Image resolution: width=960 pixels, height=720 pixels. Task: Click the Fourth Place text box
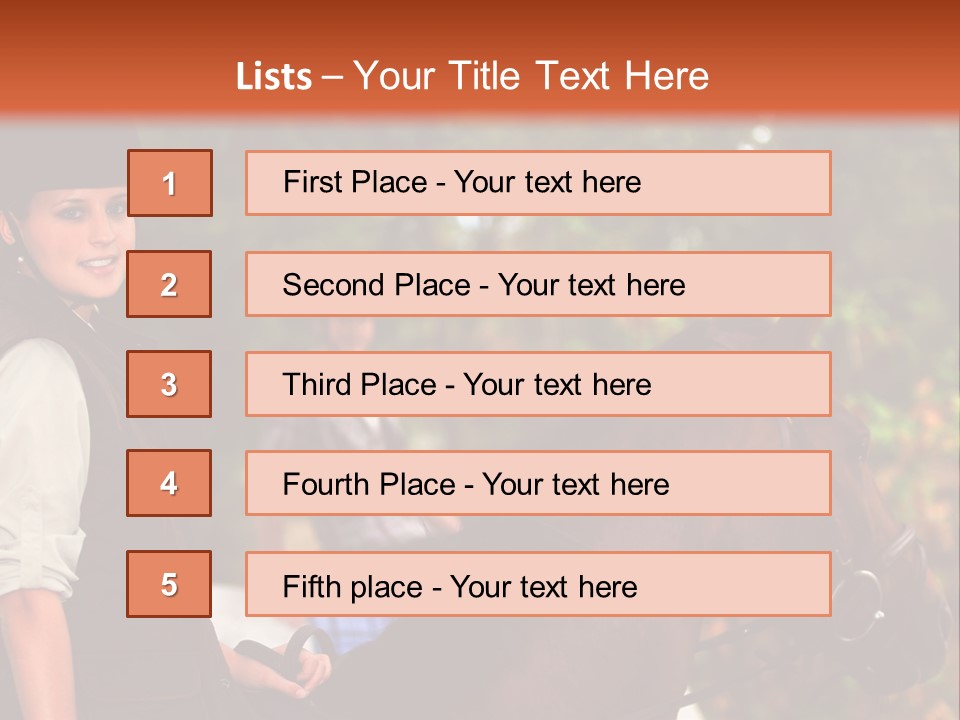(538, 483)
